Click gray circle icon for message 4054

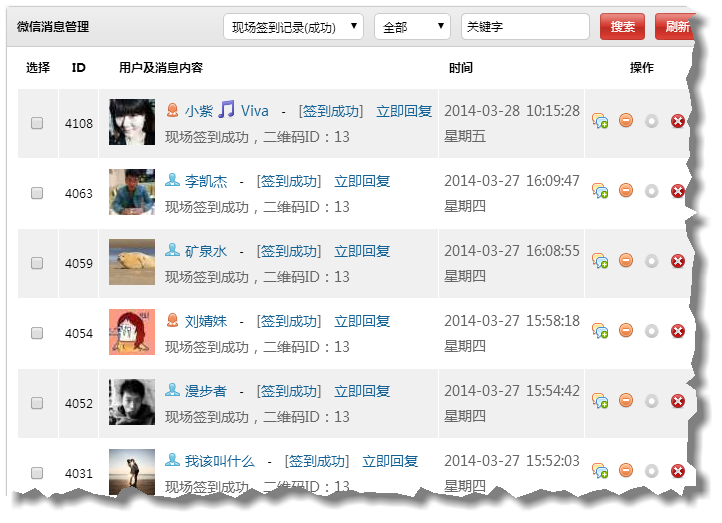coord(652,331)
